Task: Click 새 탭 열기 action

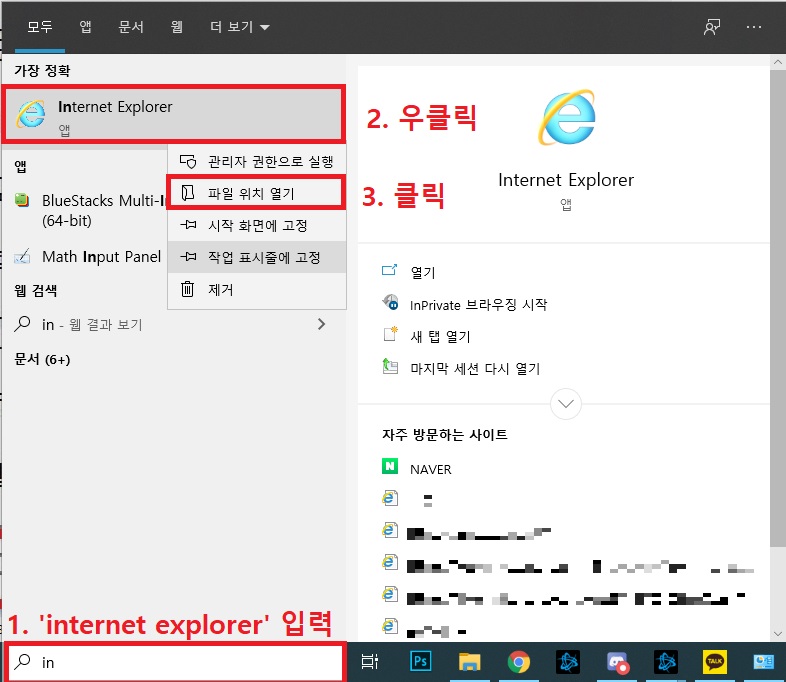Action: [440, 336]
